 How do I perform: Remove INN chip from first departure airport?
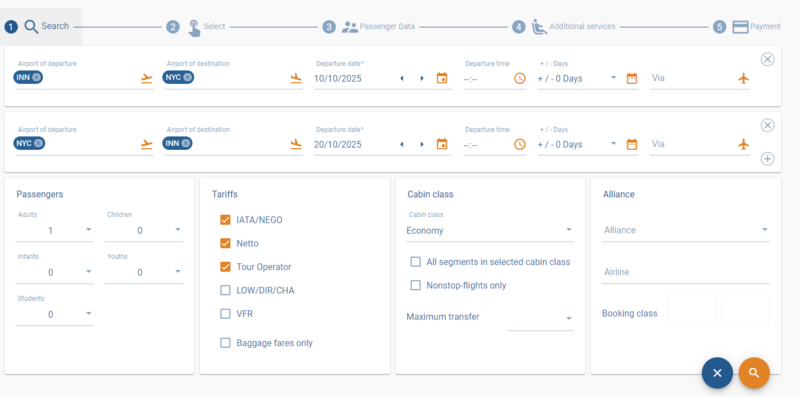tap(36, 78)
